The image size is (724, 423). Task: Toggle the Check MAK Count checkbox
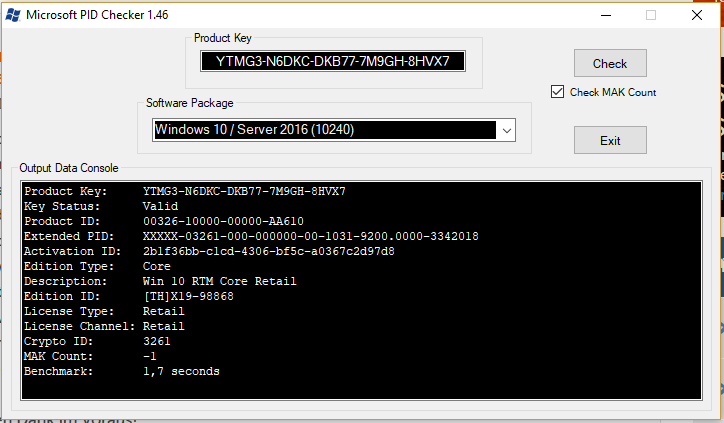tap(558, 92)
